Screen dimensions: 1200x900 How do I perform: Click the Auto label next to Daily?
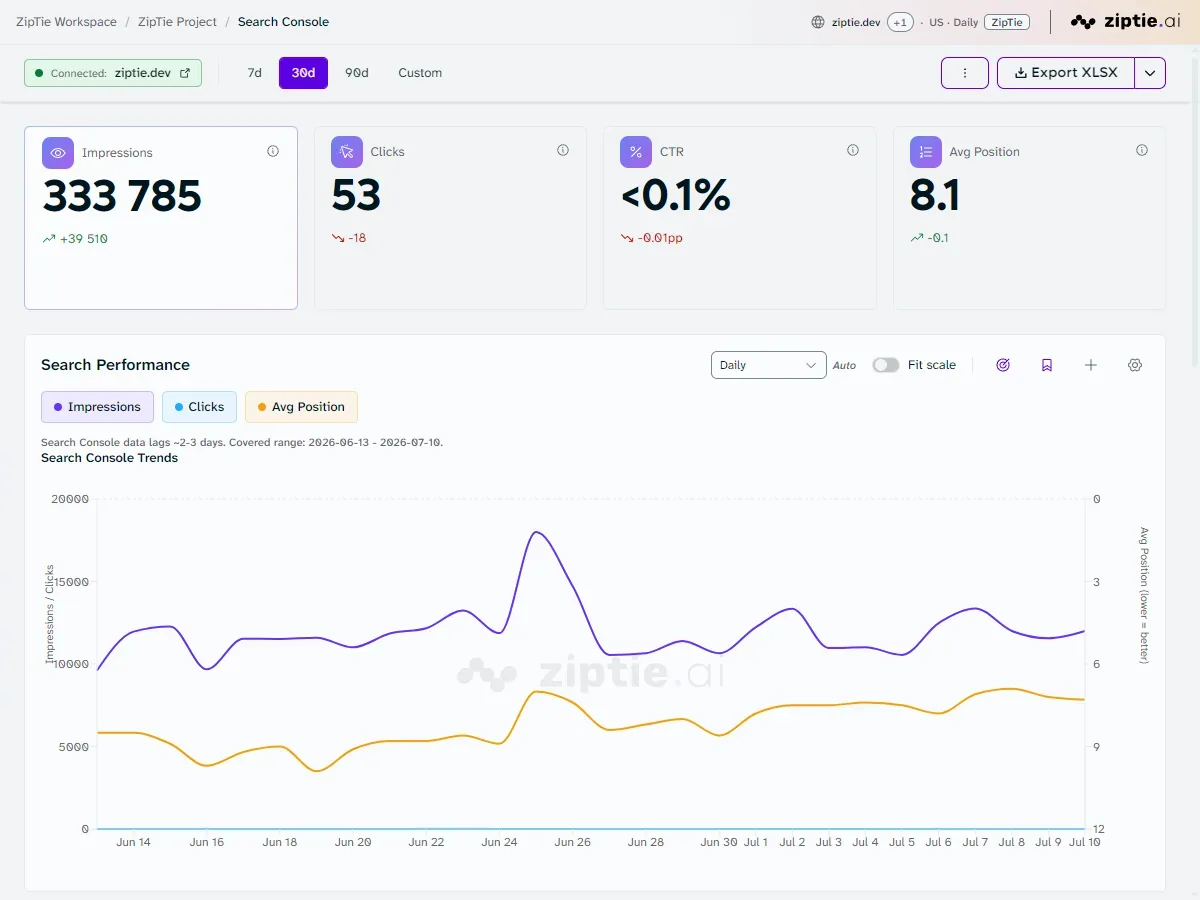click(x=845, y=366)
